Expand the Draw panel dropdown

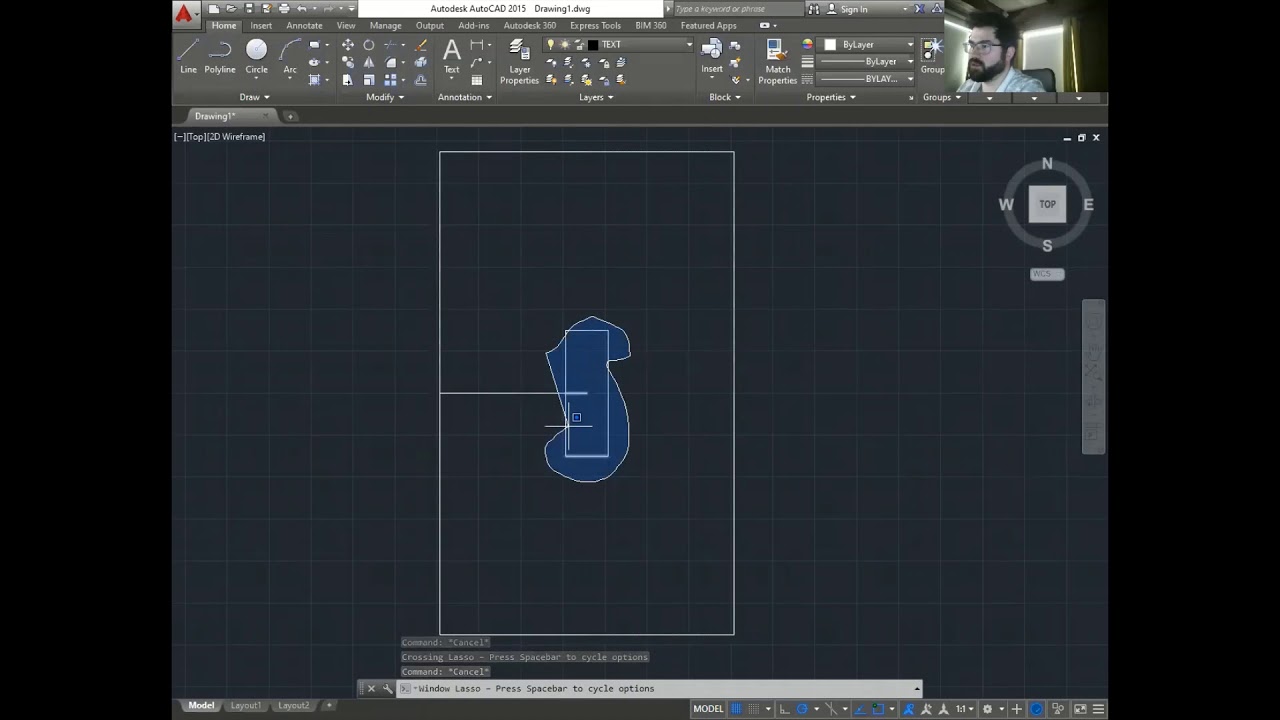[255, 97]
